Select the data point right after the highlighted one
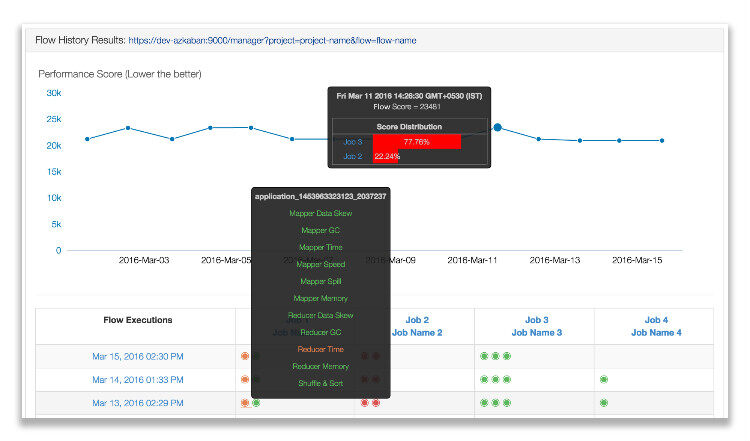 539,139
